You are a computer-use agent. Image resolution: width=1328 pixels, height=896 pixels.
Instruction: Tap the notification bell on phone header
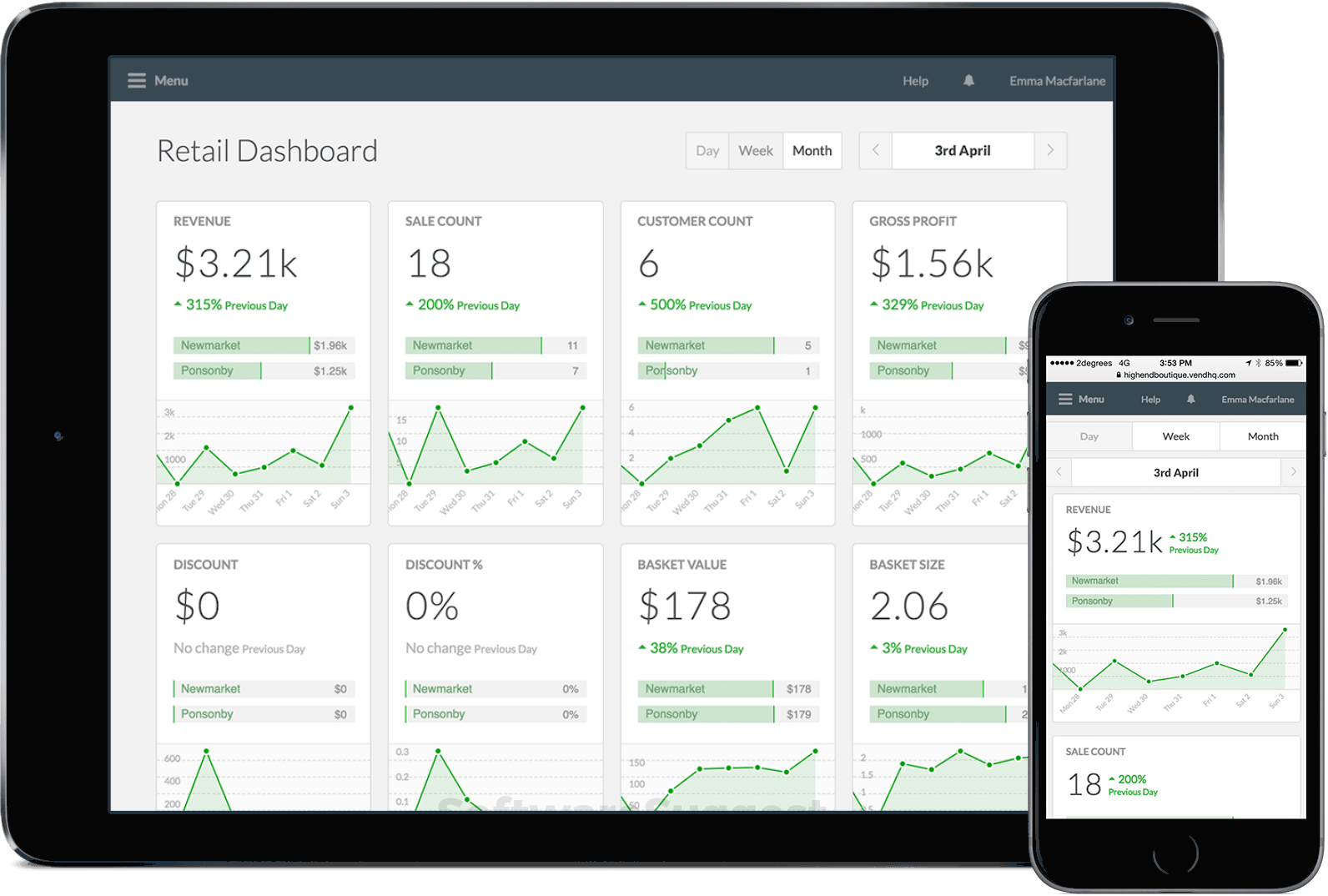[x=1191, y=400]
